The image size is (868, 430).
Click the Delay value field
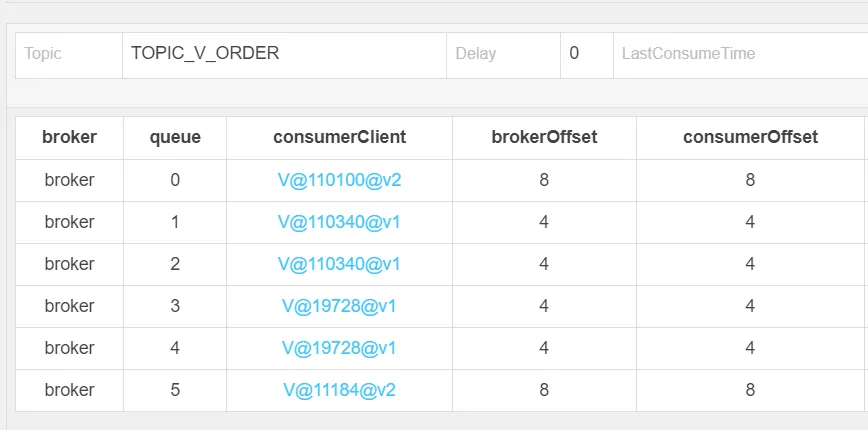click(586, 54)
